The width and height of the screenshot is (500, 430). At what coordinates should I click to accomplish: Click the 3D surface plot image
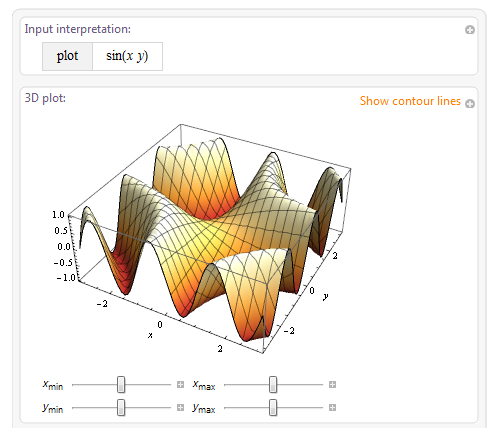[x=208, y=238]
